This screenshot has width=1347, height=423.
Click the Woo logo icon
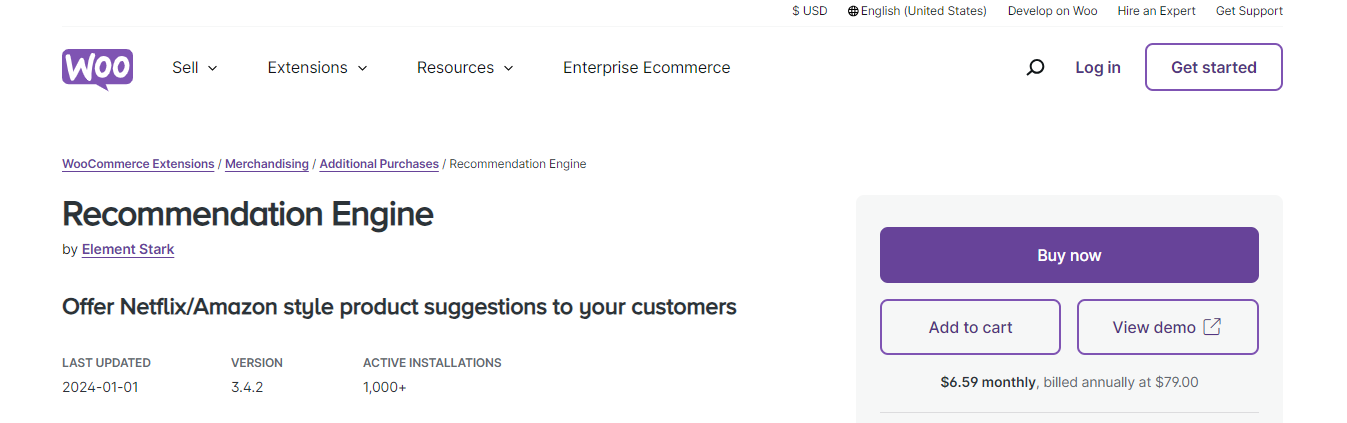point(98,69)
